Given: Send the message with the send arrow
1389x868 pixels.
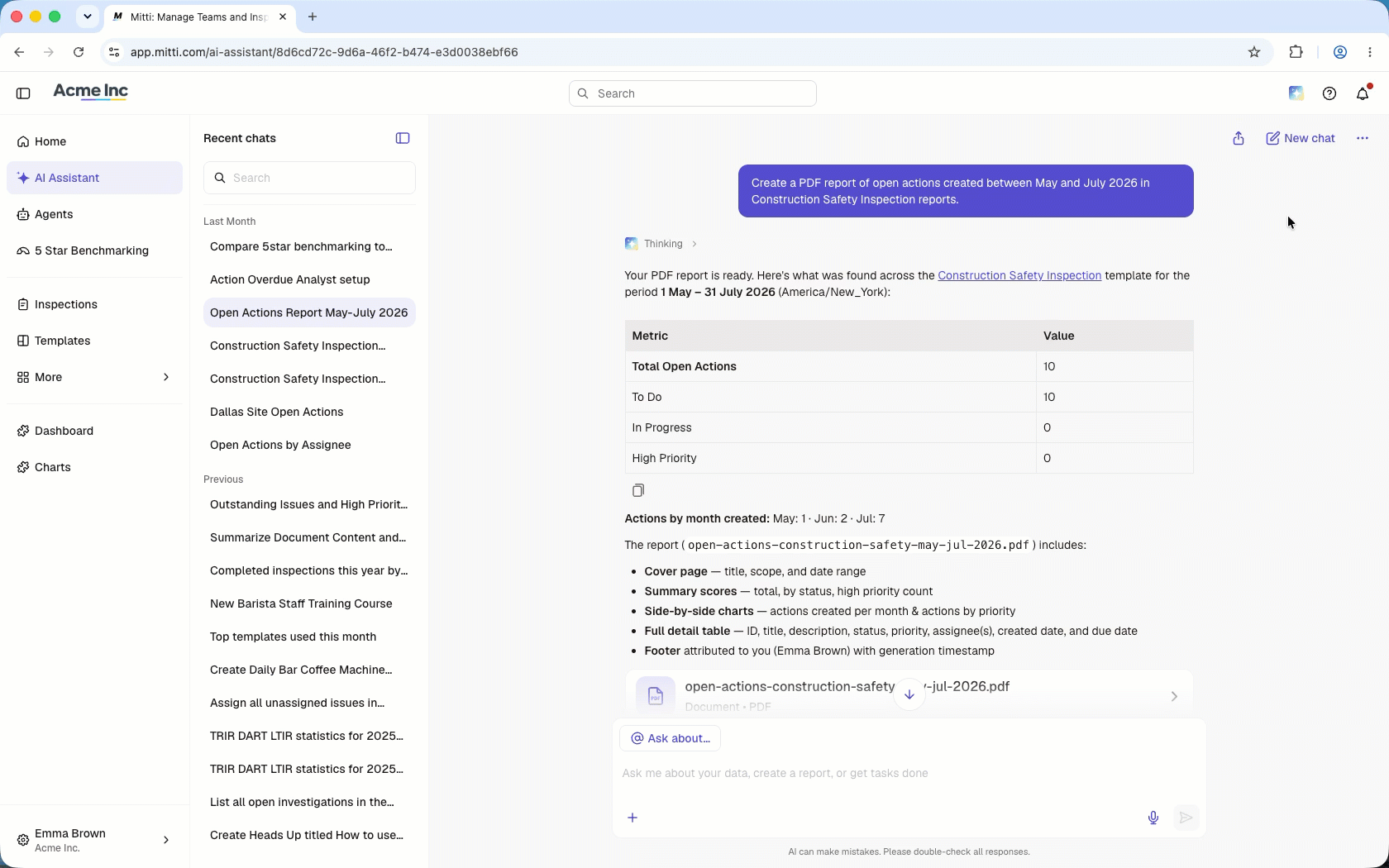Looking at the screenshot, I should (1186, 818).
